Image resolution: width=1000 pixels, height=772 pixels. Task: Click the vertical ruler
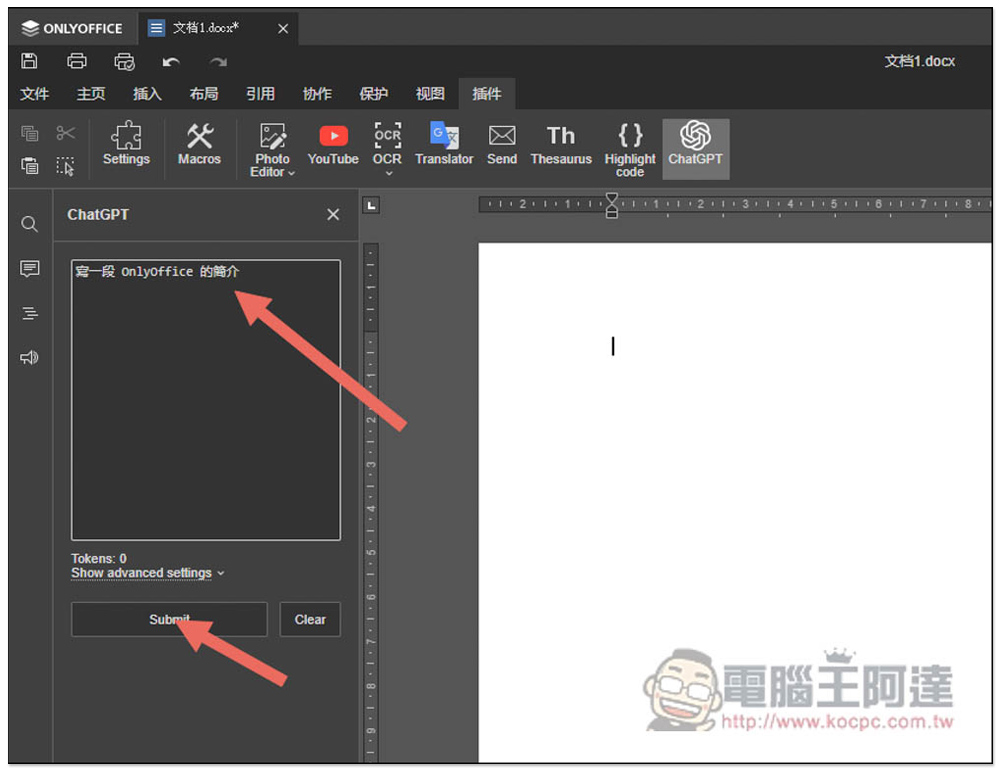click(371, 502)
